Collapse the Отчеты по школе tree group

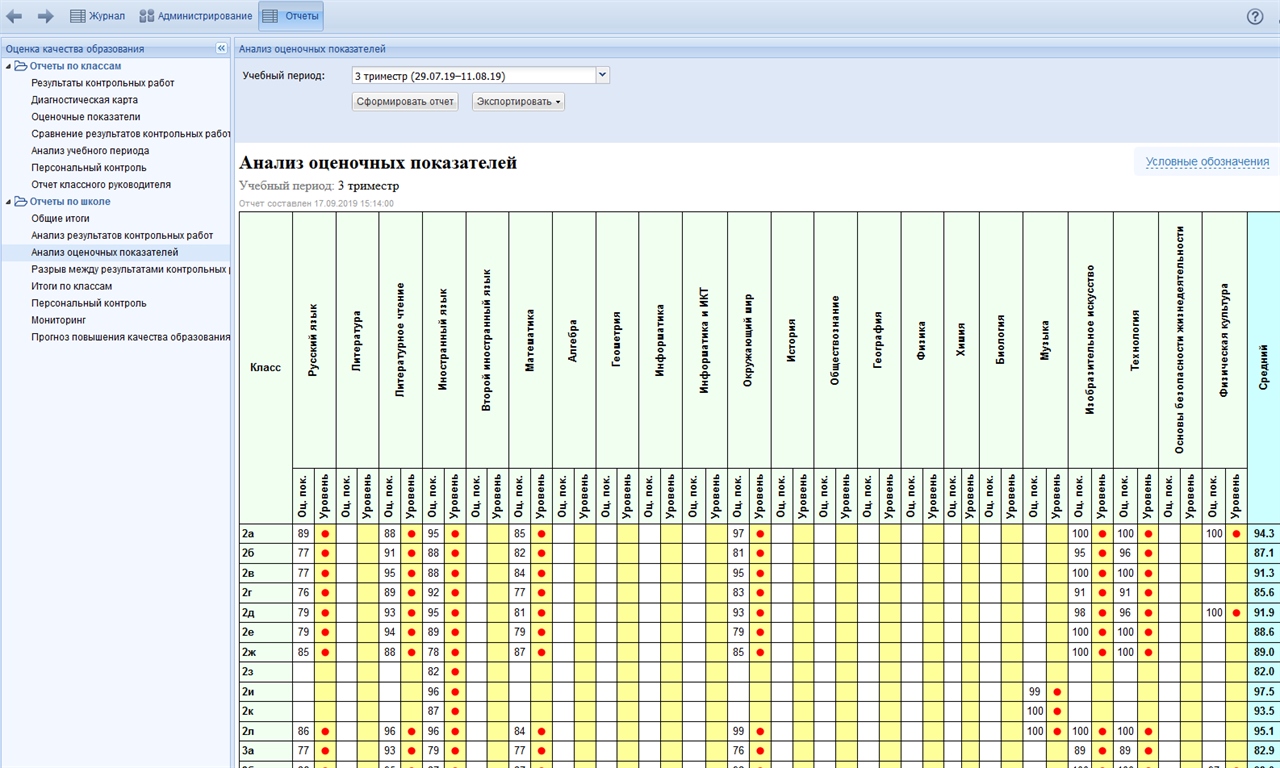pos(9,202)
